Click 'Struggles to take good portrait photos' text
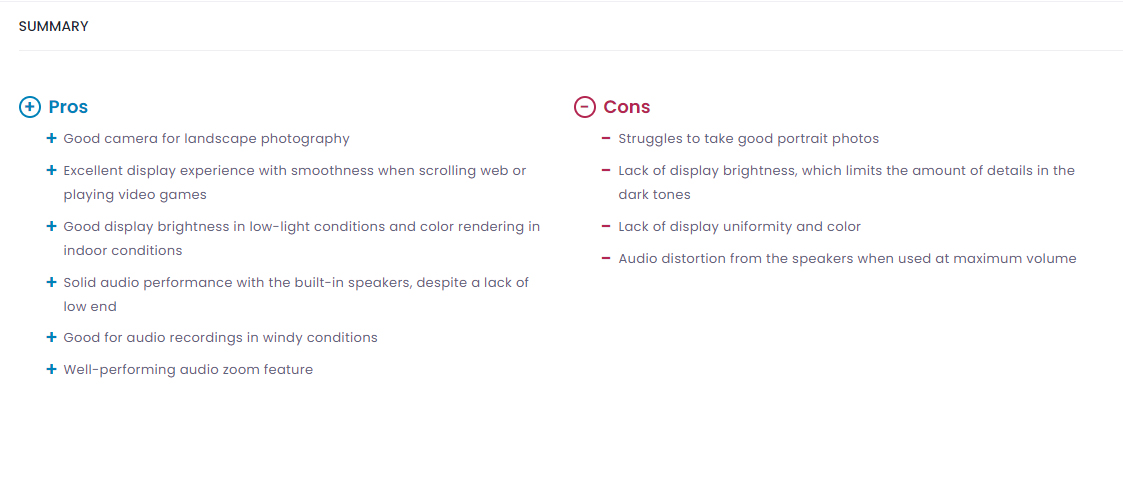This screenshot has width=1123, height=486. 748,139
